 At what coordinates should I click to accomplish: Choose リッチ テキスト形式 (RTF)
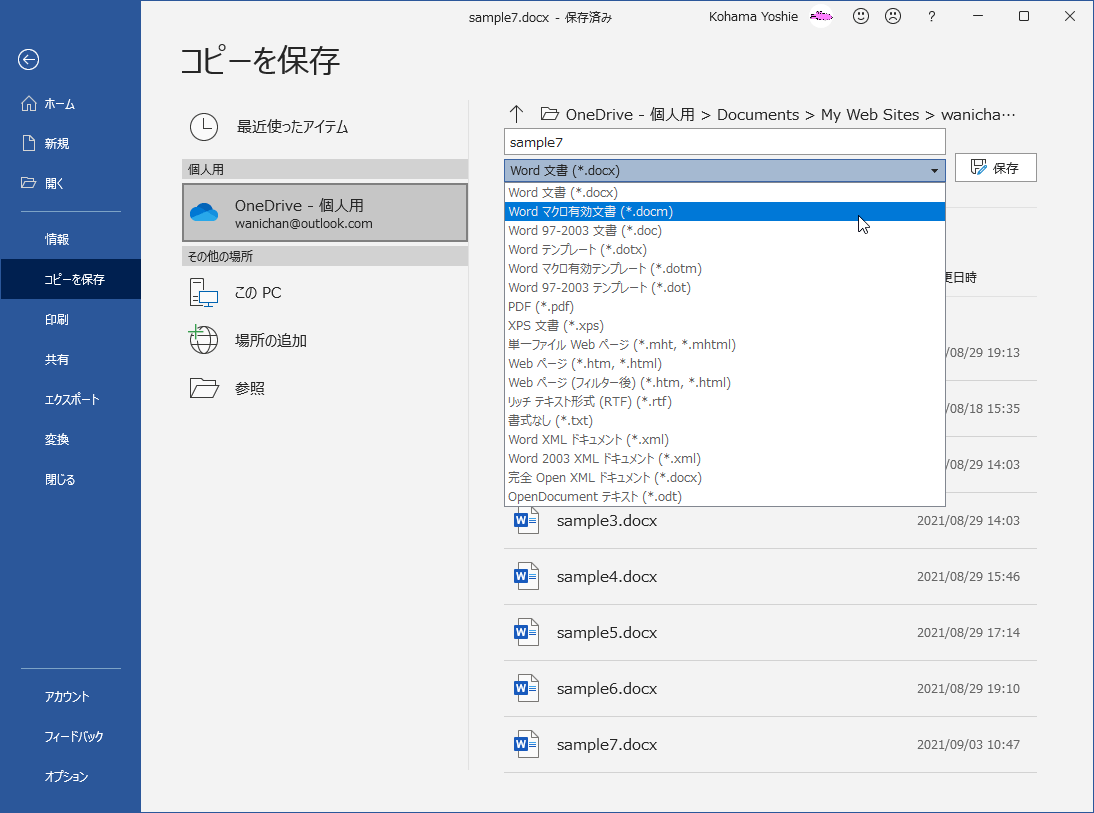(x=724, y=401)
